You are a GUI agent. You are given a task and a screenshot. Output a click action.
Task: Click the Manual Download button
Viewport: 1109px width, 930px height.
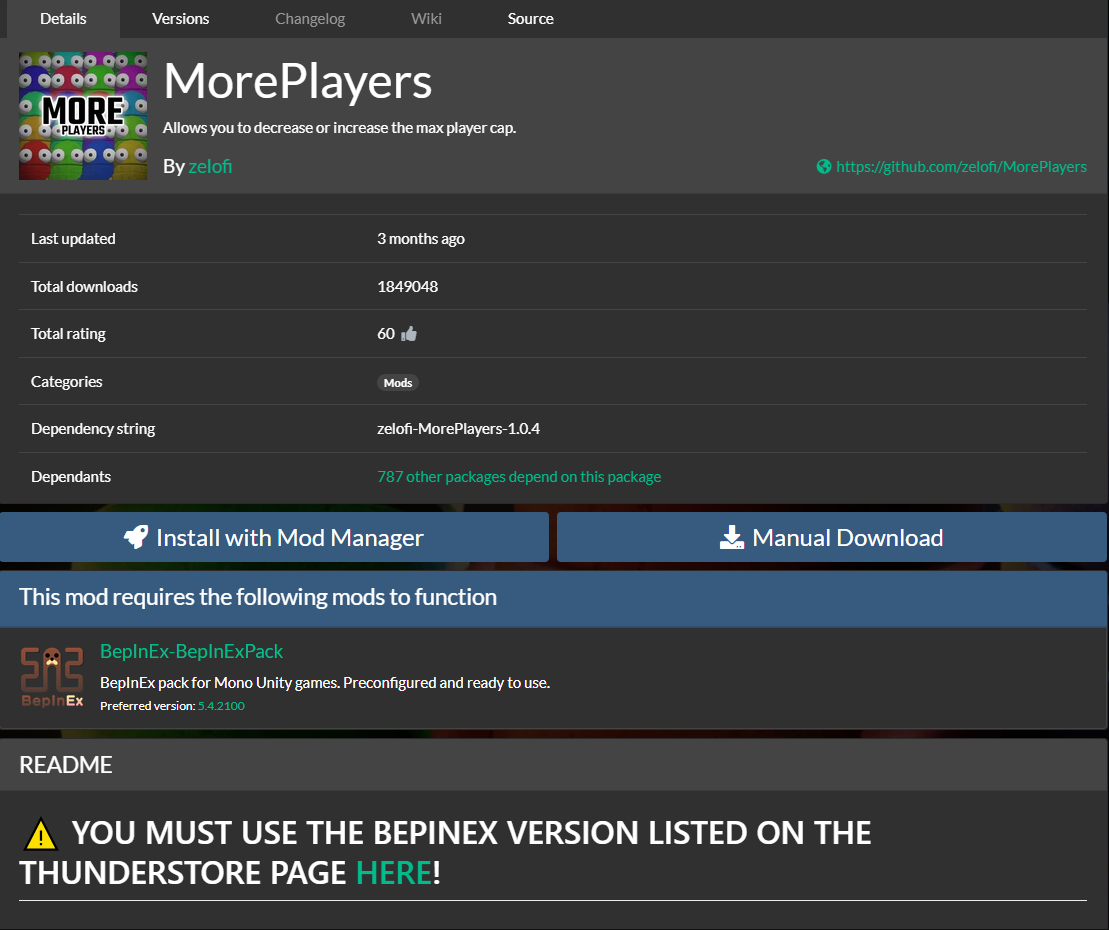(x=832, y=537)
